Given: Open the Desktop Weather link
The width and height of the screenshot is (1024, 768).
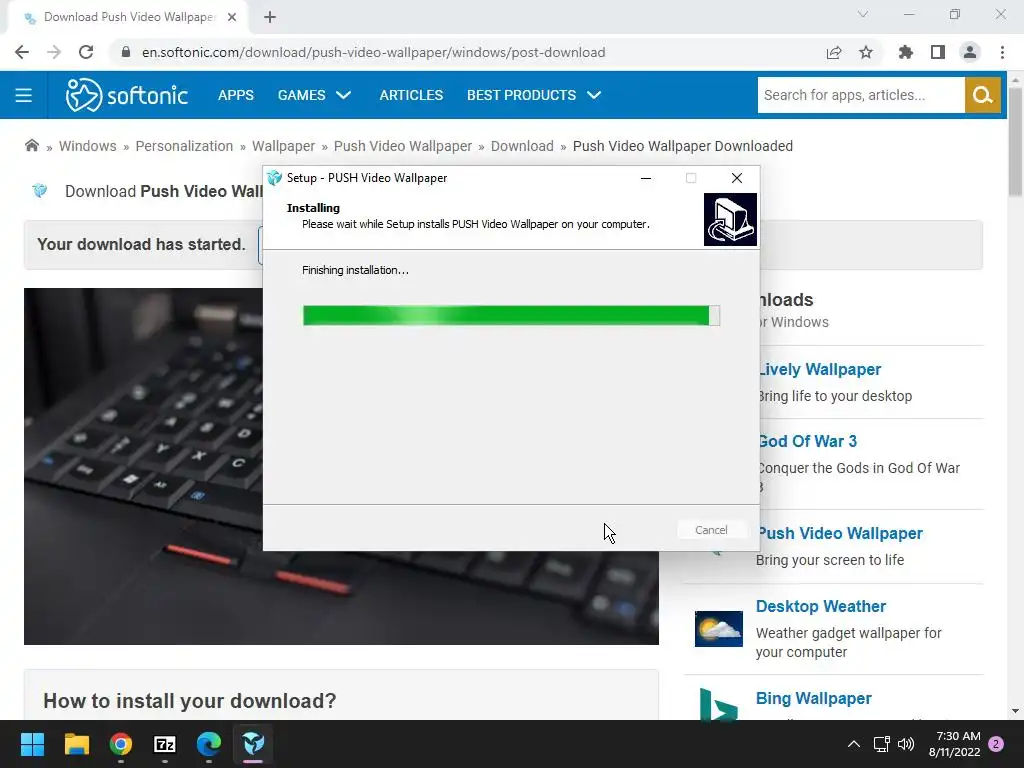Looking at the screenshot, I should (821, 607).
